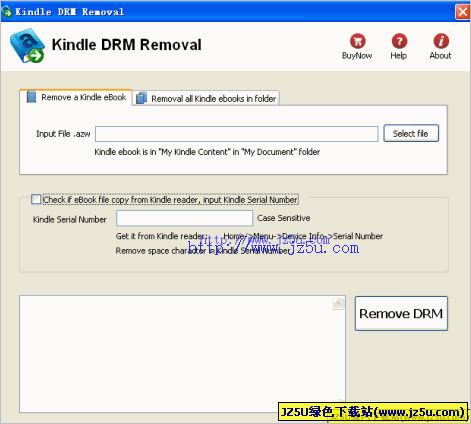Open the BuyNow shopping cart icon
471x424 pixels.
pyautogui.click(x=357, y=41)
